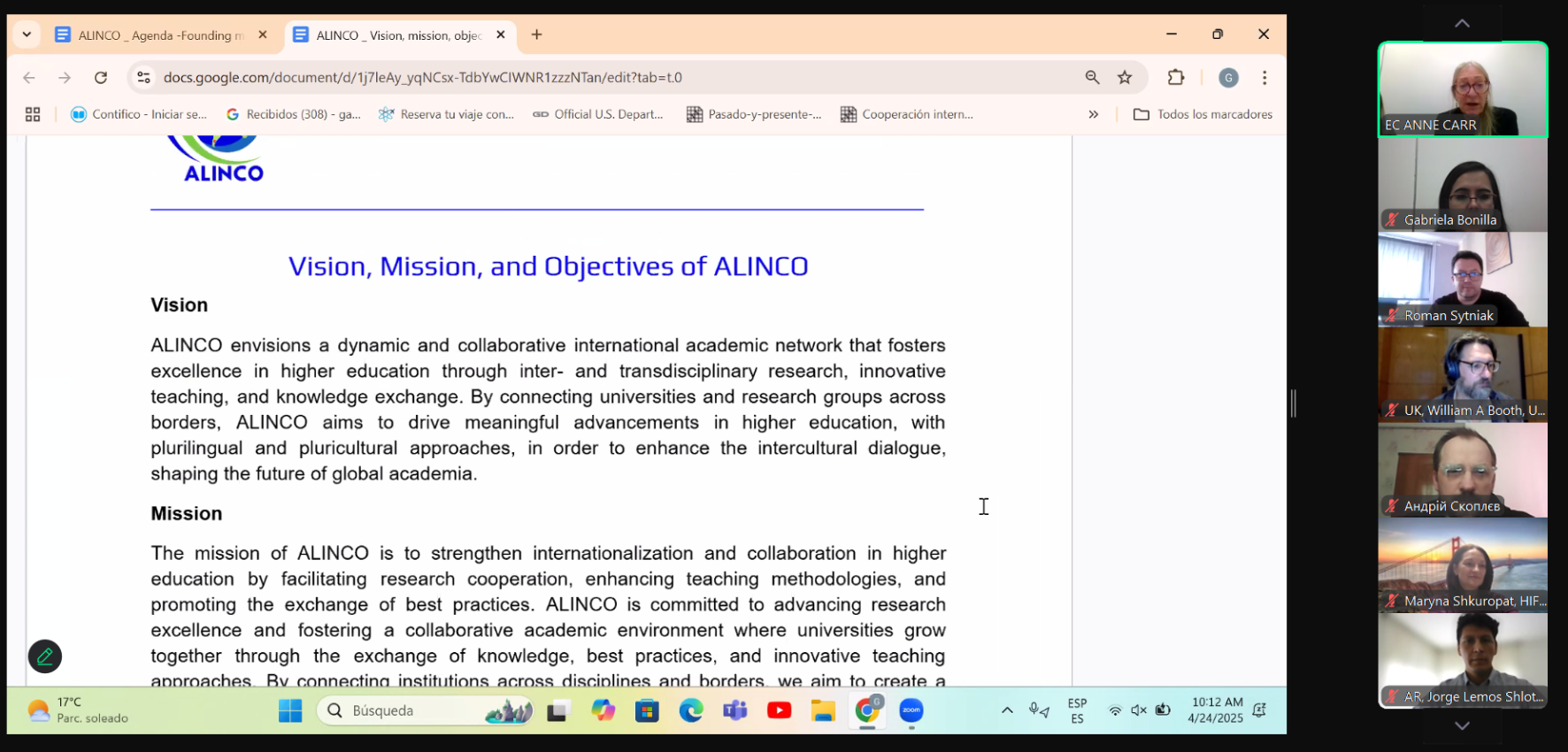Click the zoom magnifier icon in address bar
This screenshot has width=1568, height=752.
(x=1092, y=78)
